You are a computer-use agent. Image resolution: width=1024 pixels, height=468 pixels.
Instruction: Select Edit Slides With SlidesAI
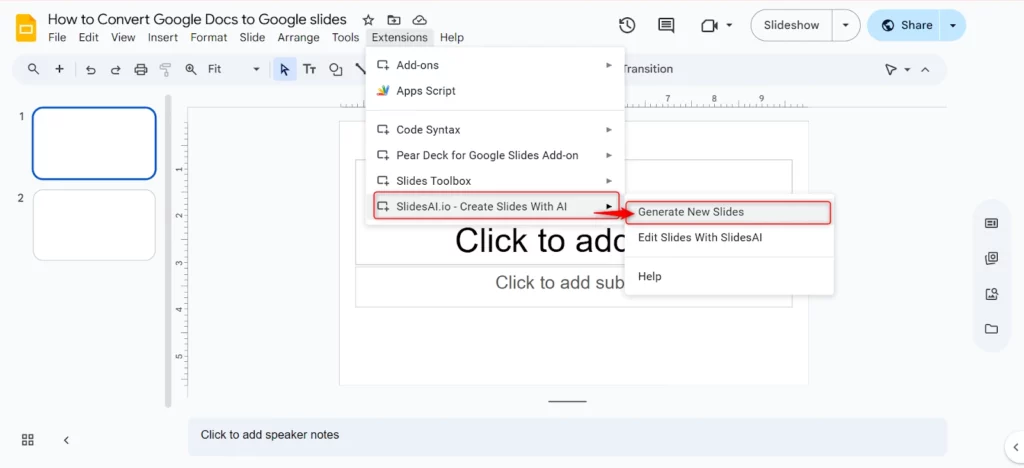point(700,238)
